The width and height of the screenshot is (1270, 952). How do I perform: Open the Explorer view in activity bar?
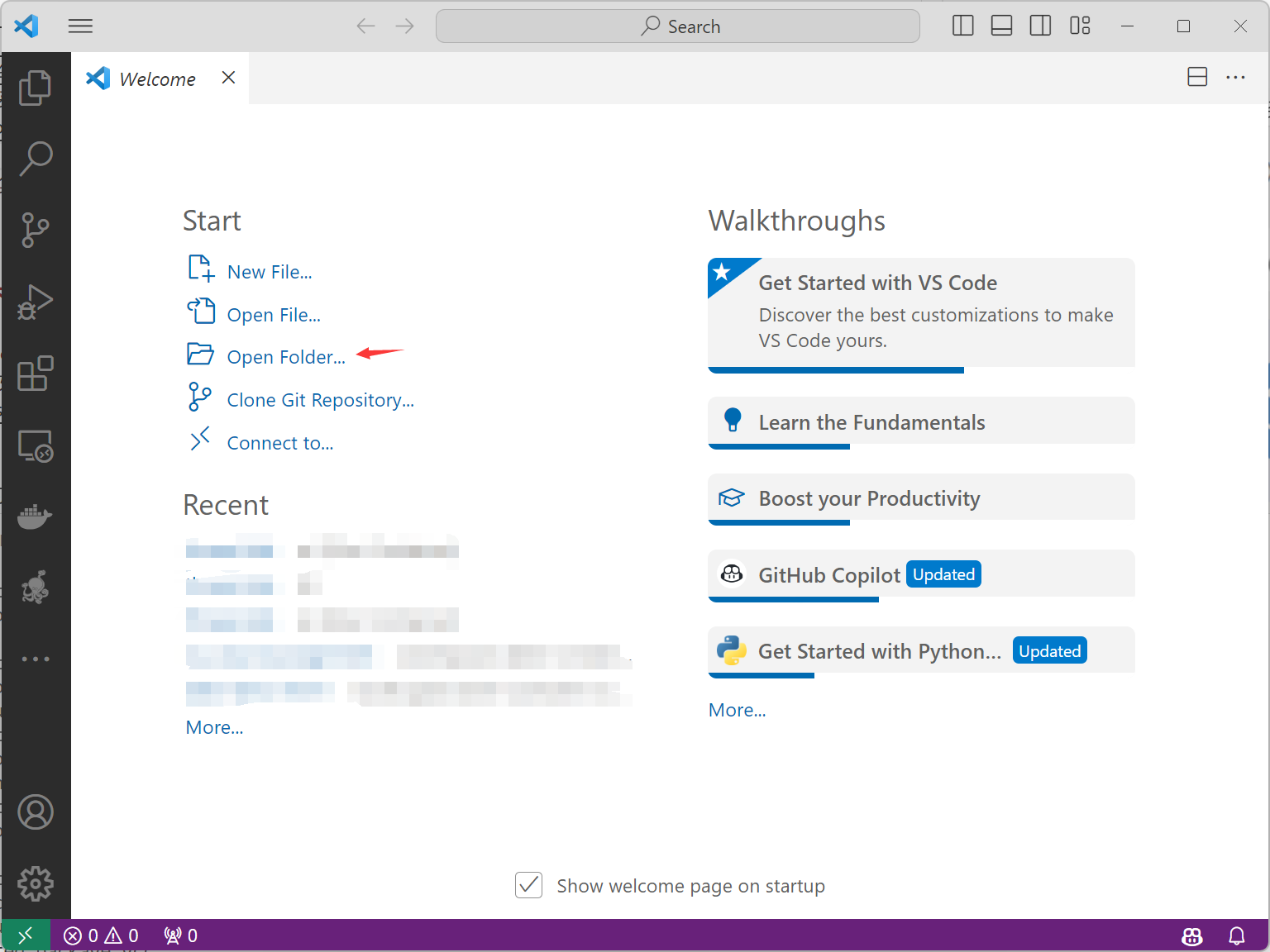click(35, 88)
